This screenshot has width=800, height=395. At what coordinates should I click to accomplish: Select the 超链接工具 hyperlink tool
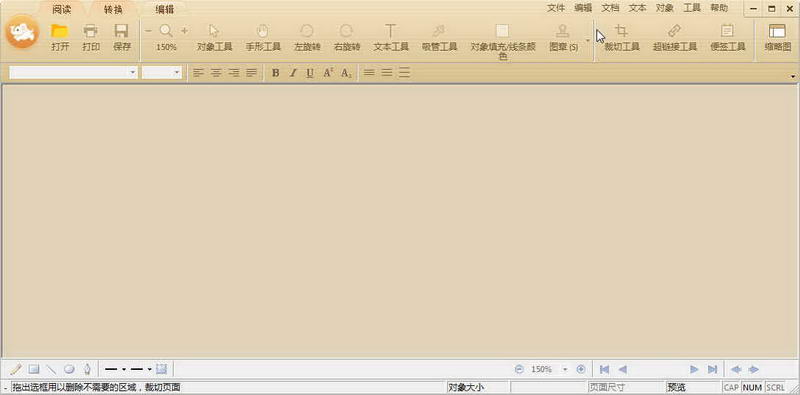point(674,38)
